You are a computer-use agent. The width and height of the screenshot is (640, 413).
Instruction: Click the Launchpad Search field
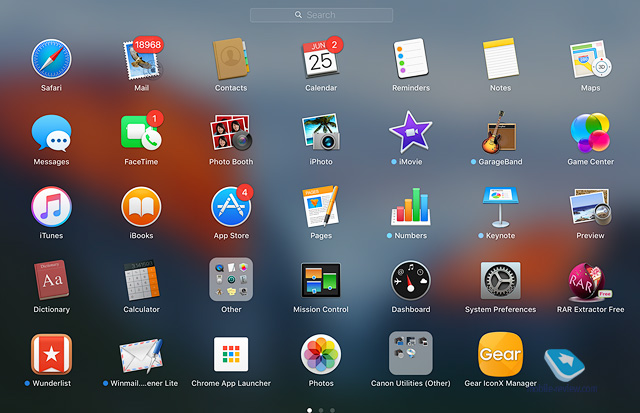[321, 15]
